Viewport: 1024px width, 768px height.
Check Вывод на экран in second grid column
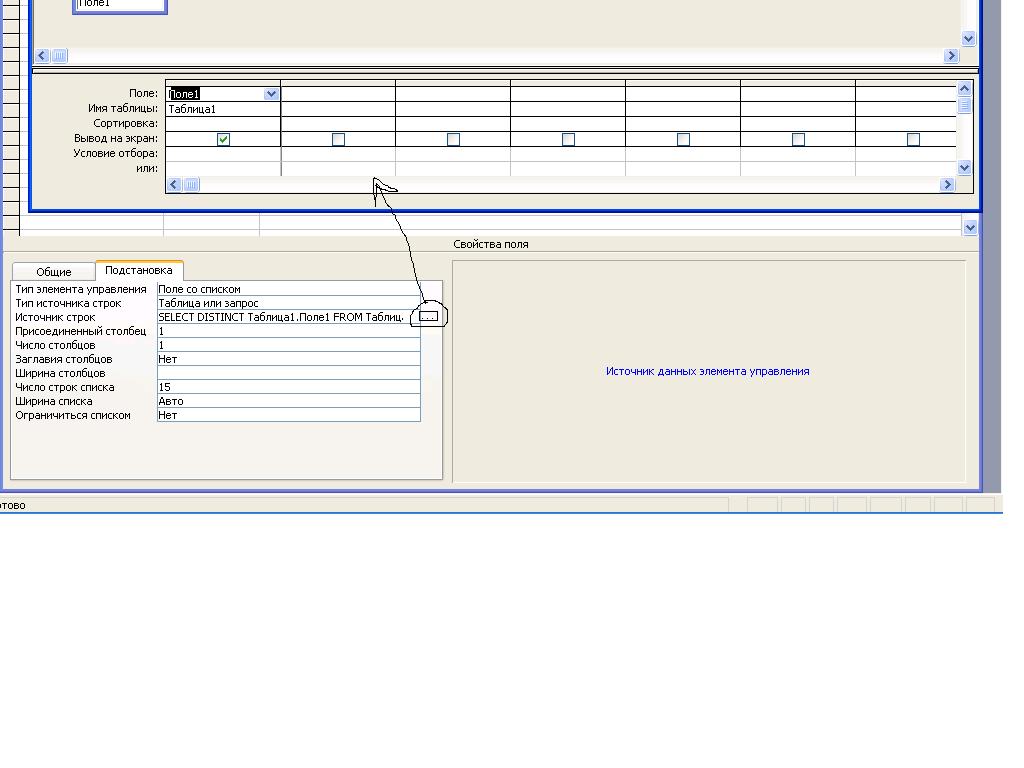point(338,139)
